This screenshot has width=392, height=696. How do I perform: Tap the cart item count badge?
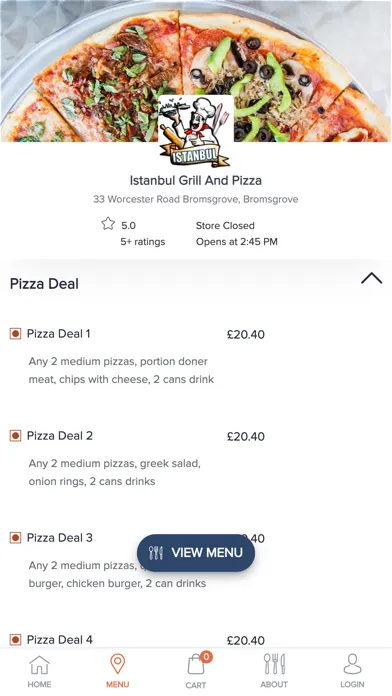click(206, 656)
